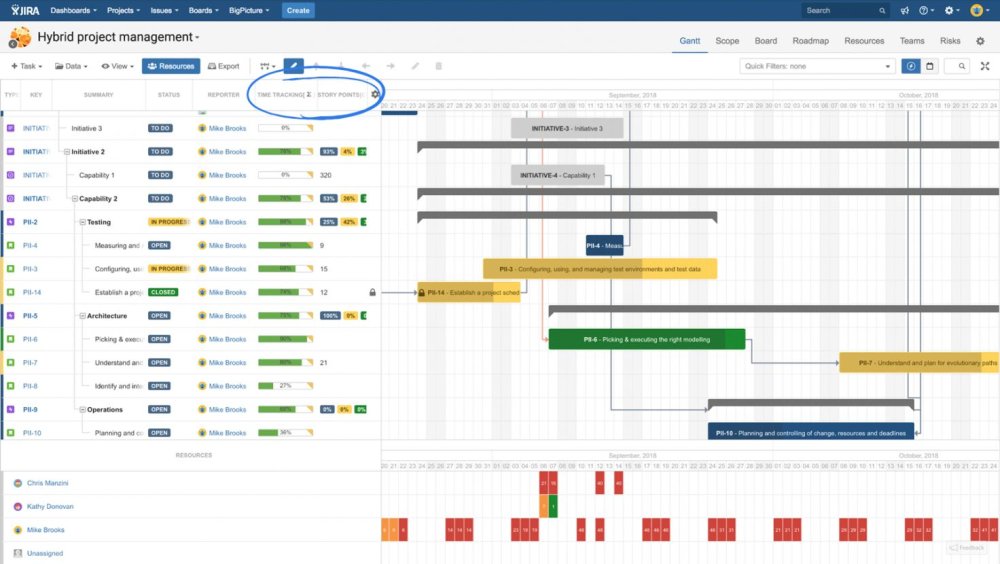Open the megaphone feedback icon in header

coord(904,10)
